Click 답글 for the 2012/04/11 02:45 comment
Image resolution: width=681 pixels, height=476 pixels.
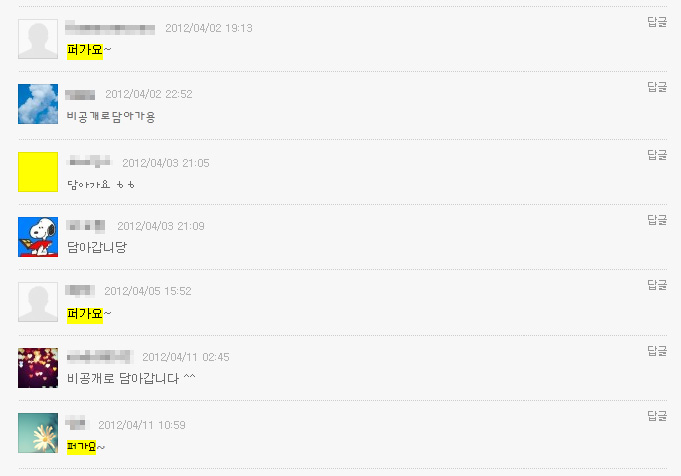657,350
